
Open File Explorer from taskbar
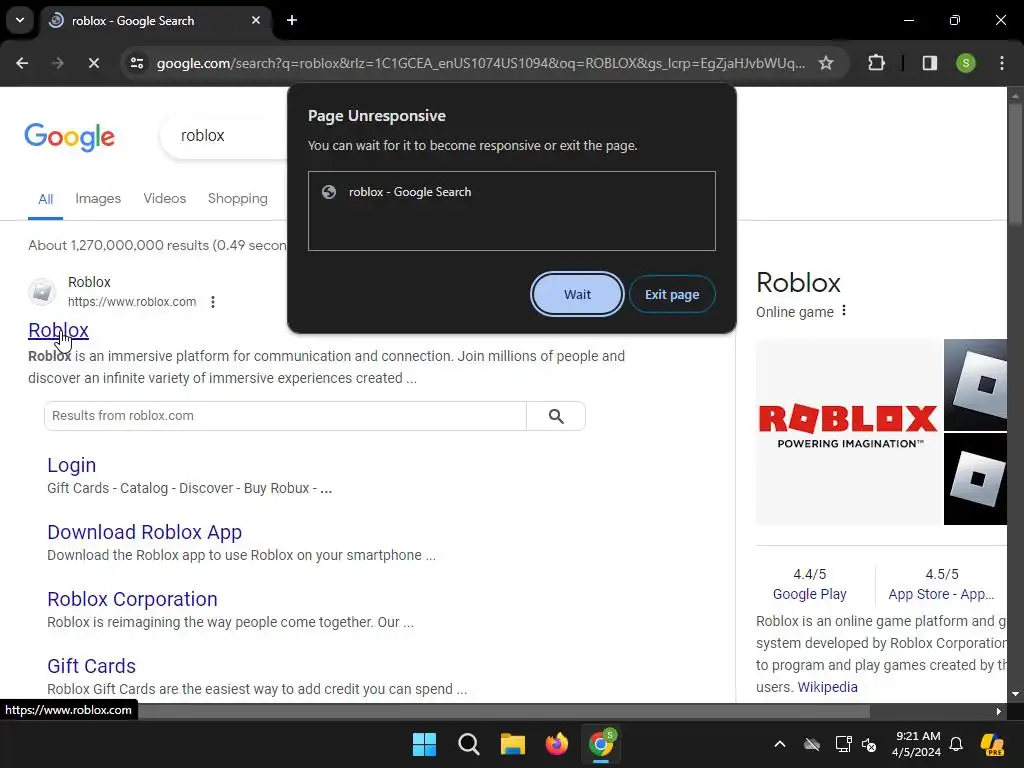coord(513,744)
